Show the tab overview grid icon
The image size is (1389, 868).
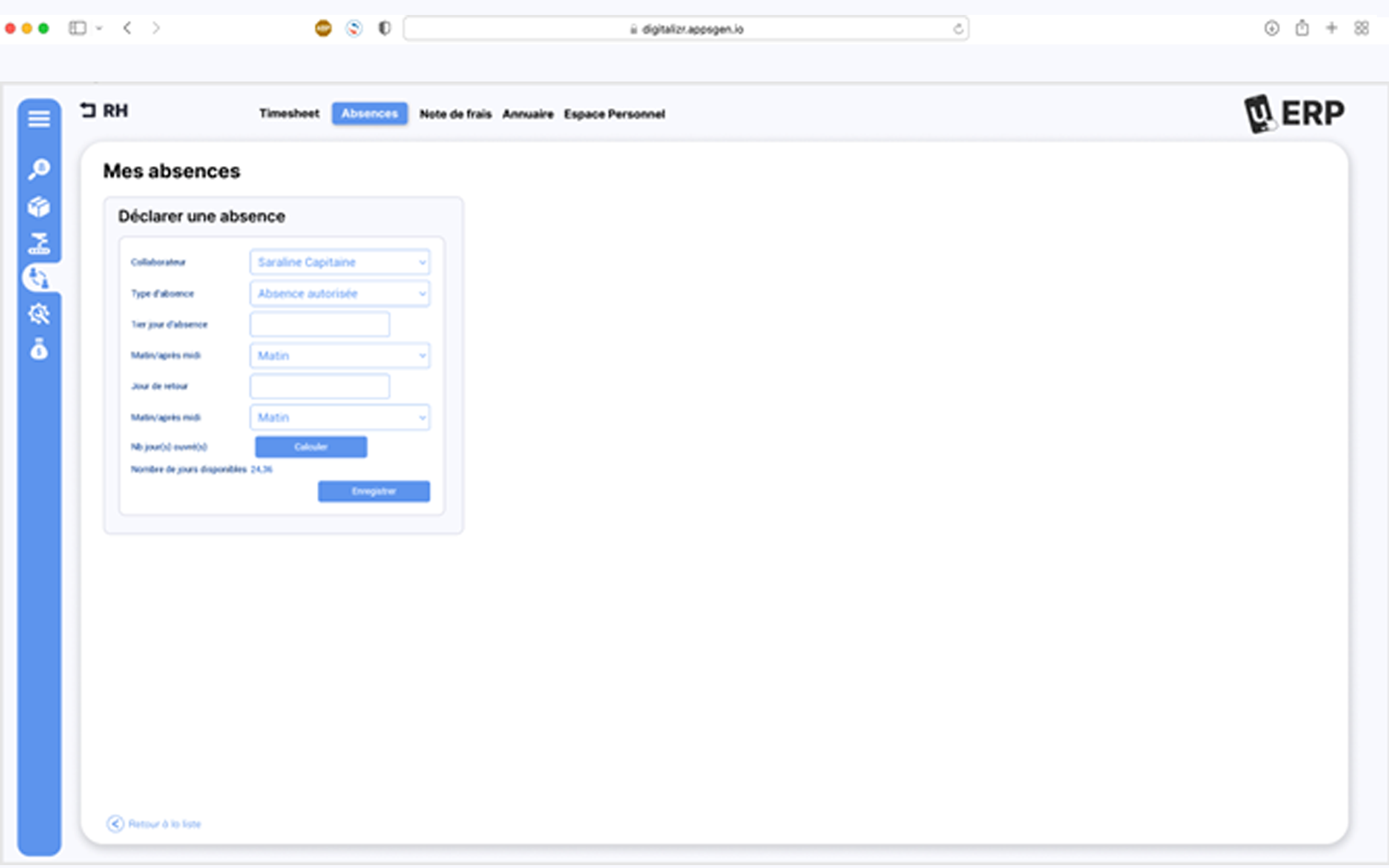pyautogui.click(x=1362, y=28)
